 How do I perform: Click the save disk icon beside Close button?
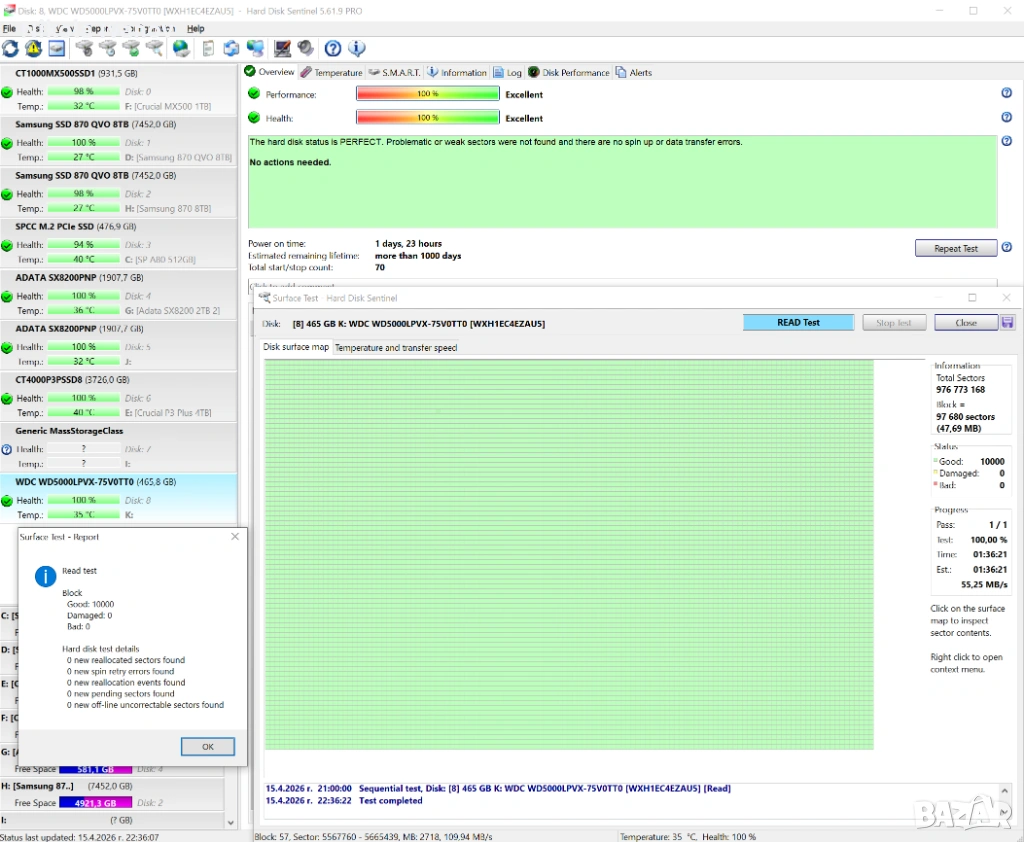click(1007, 322)
